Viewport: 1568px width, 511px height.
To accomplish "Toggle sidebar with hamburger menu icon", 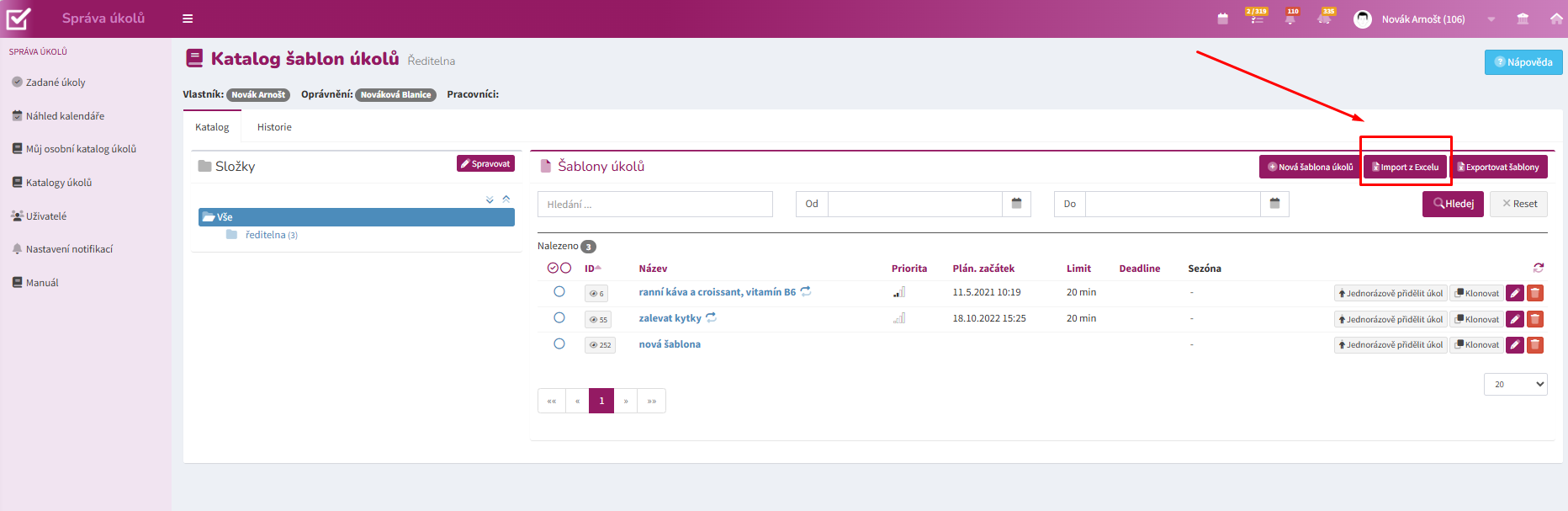I will [x=188, y=19].
